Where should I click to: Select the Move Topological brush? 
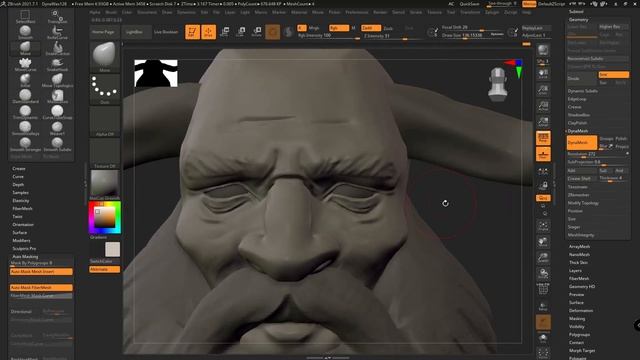tap(57, 80)
